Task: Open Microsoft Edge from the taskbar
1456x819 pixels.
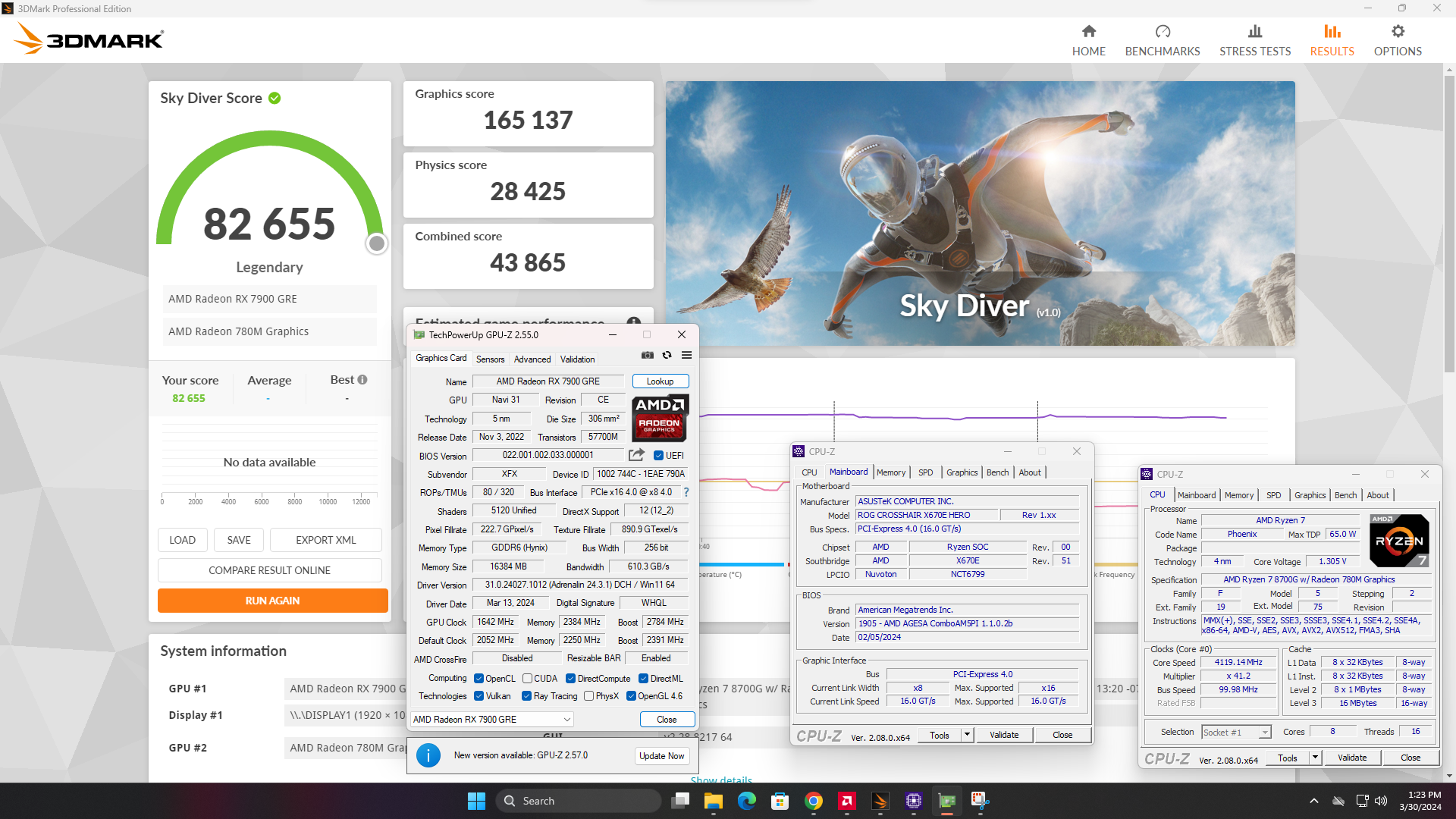Action: click(x=746, y=801)
